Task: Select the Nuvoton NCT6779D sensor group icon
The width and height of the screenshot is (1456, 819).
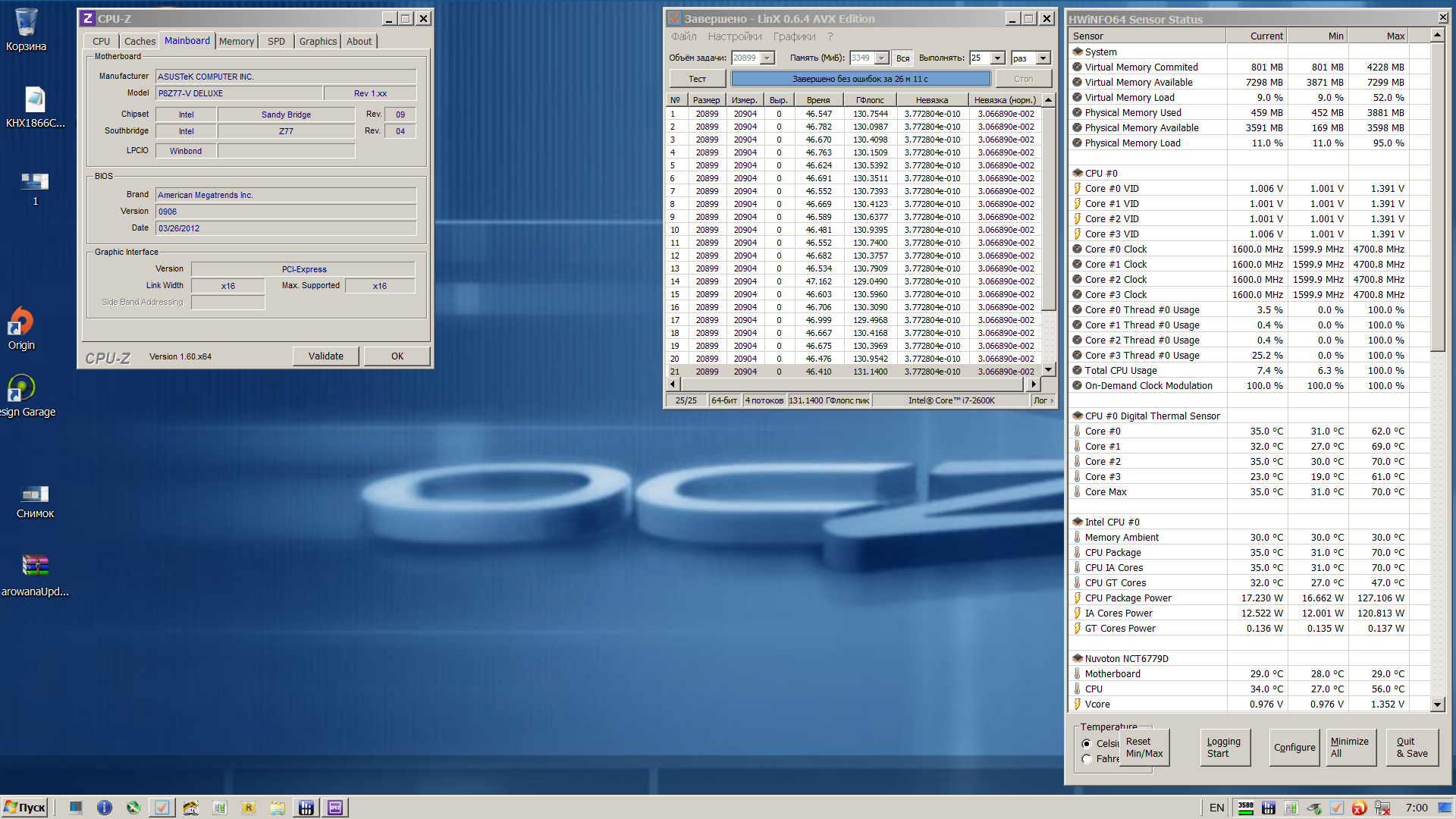Action: click(x=1077, y=658)
